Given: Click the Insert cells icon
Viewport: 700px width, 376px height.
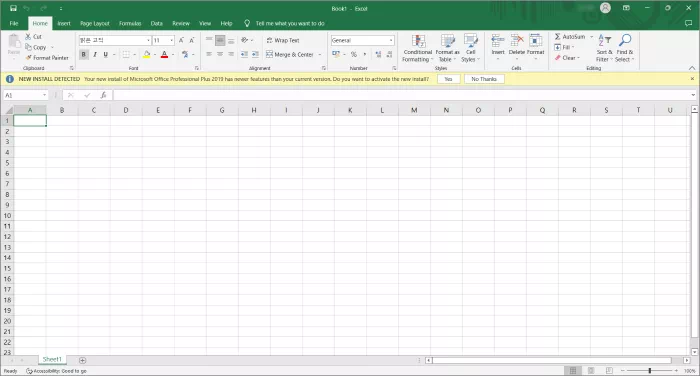Looking at the screenshot, I should [x=498, y=41].
